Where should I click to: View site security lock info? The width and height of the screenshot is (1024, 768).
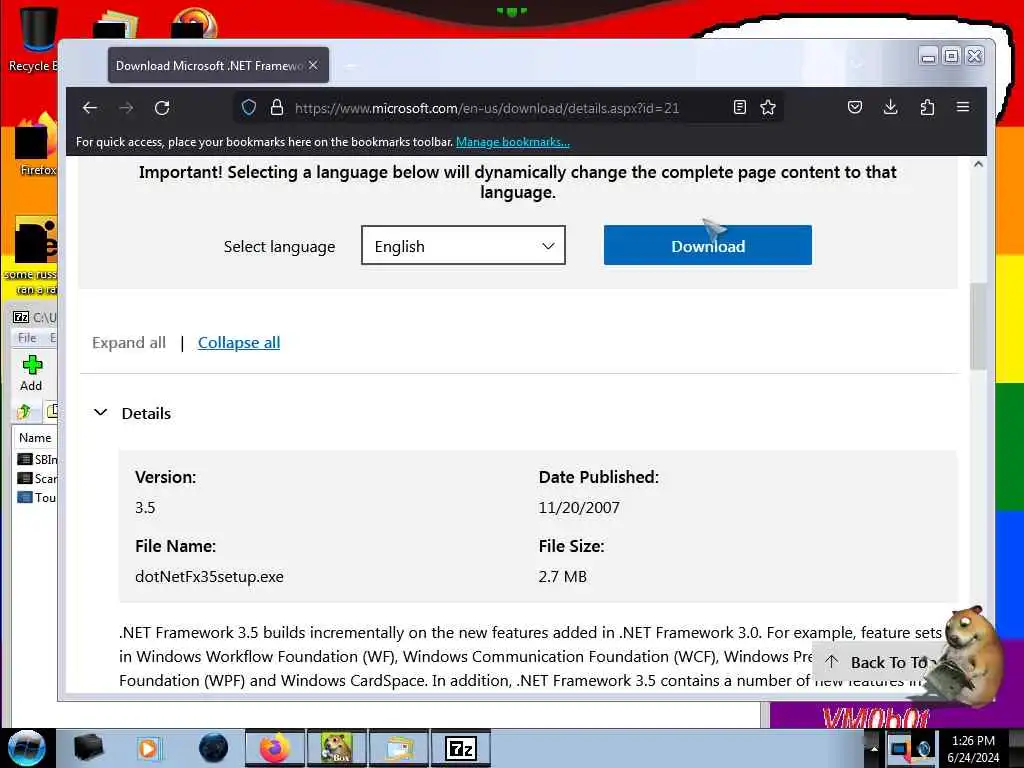(277, 107)
